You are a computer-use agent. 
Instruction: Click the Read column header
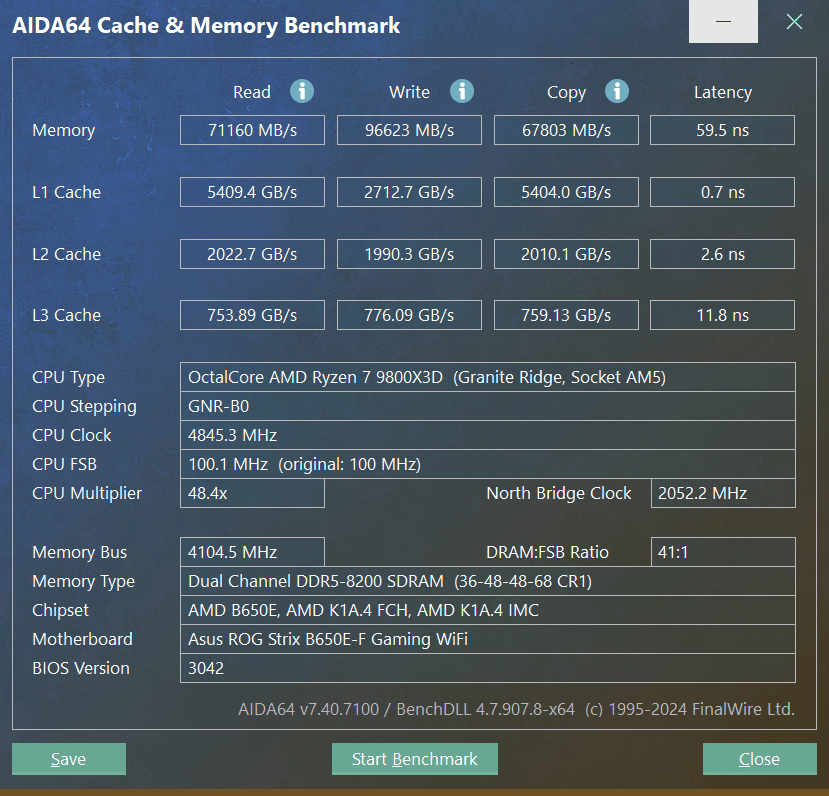[x=252, y=92]
